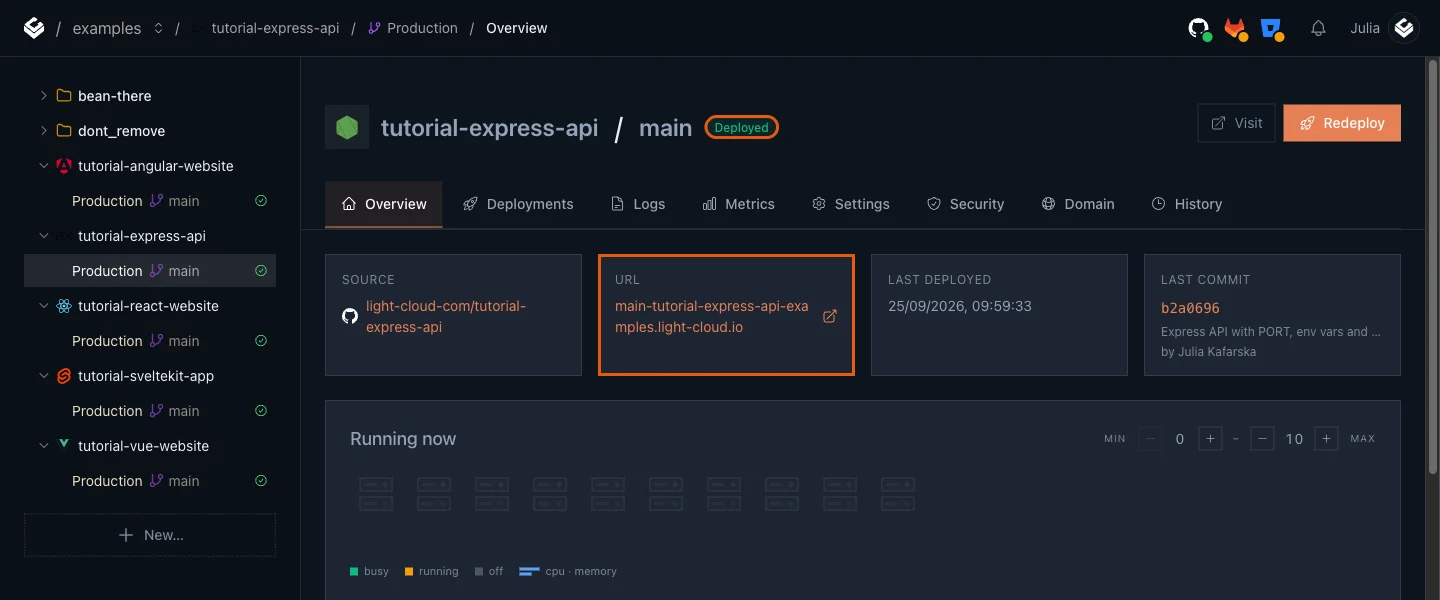Collapse the tutorial-sveltekit-app tree node
The image size is (1440, 600).
pyautogui.click(x=43, y=376)
